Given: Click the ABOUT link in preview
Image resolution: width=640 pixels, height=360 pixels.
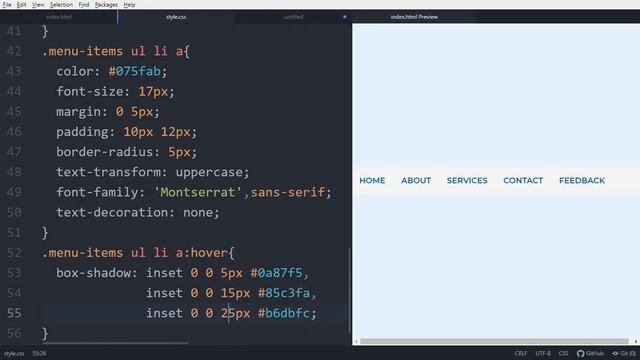Looking at the screenshot, I should point(416,180).
